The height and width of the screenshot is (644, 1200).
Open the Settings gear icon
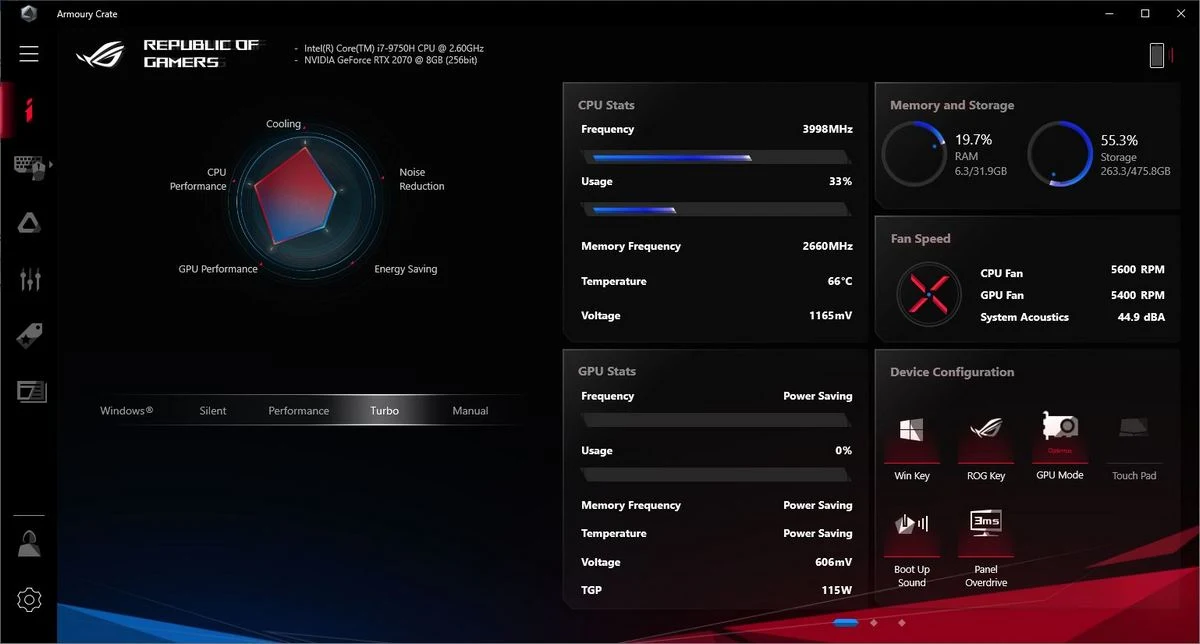[x=29, y=599]
